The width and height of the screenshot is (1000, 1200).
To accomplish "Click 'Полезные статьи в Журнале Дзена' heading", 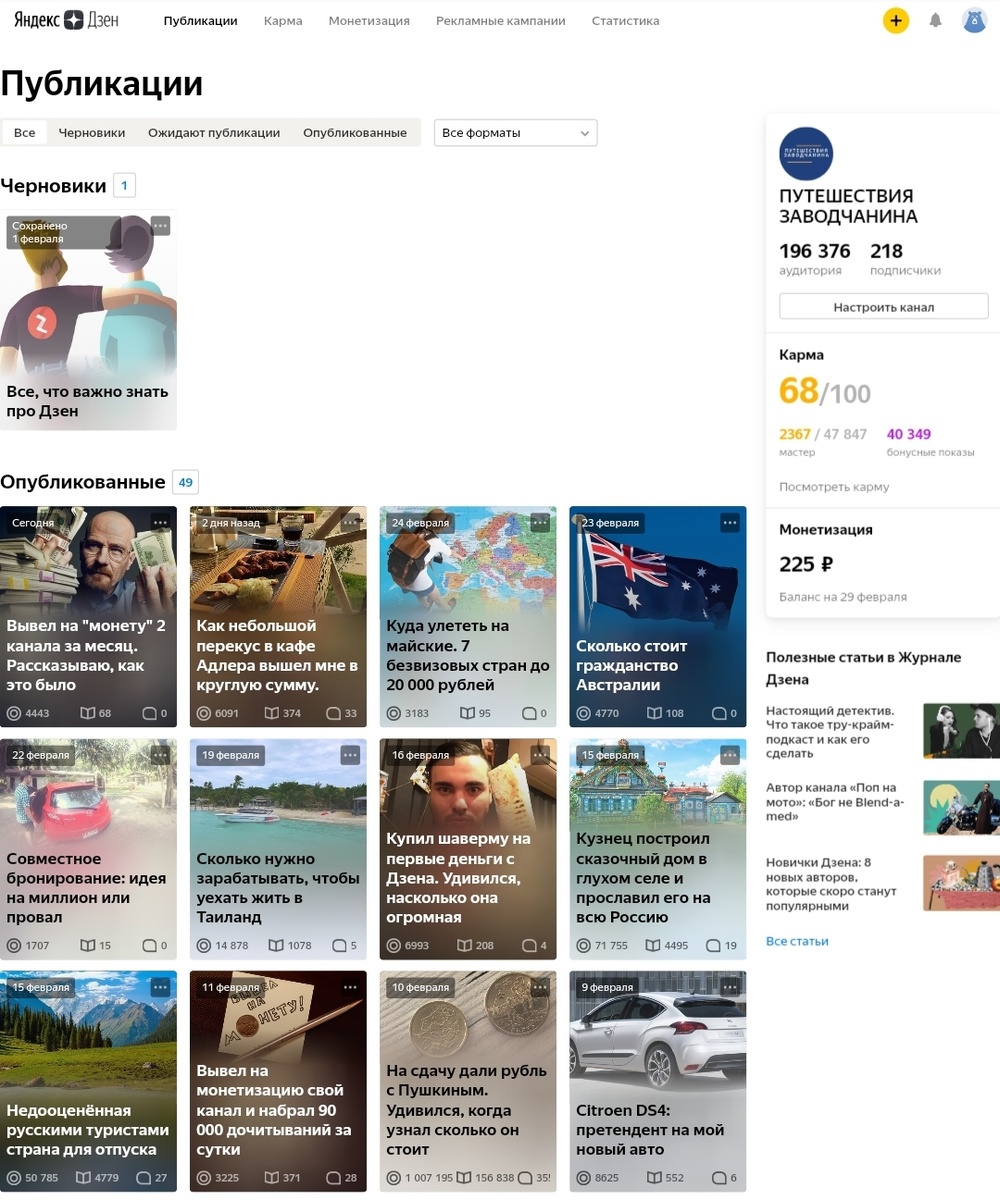I will (x=864, y=668).
